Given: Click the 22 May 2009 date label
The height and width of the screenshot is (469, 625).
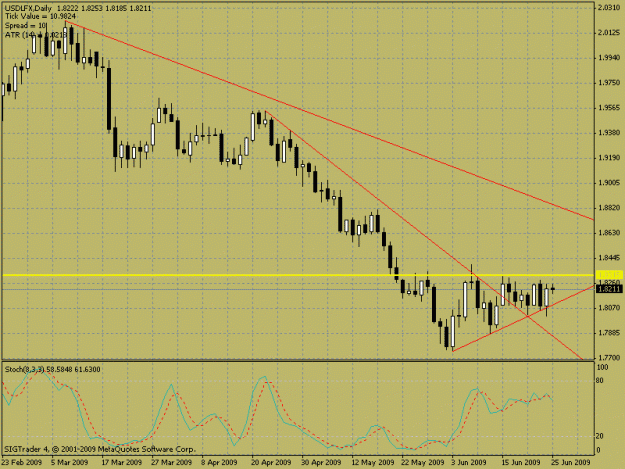Looking at the screenshot, I should [x=423, y=462].
